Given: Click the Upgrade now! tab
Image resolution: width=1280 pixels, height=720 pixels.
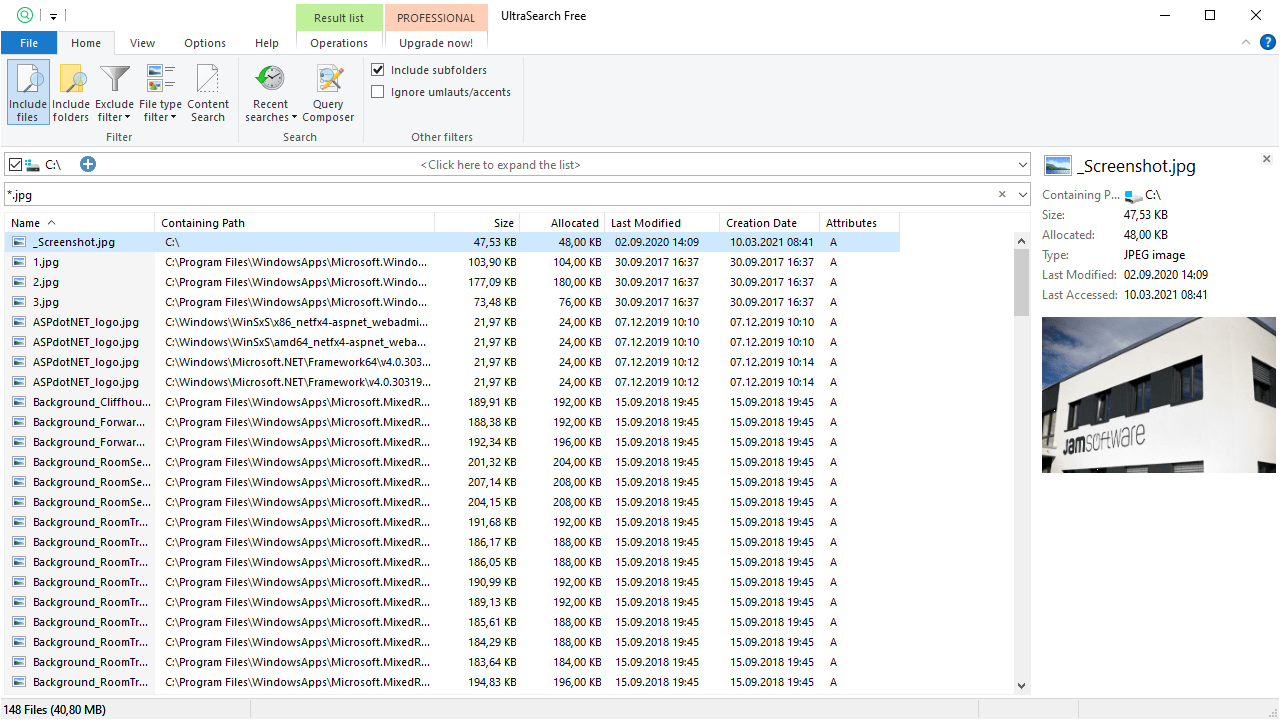Looking at the screenshot, I should (x=436, y=43).
